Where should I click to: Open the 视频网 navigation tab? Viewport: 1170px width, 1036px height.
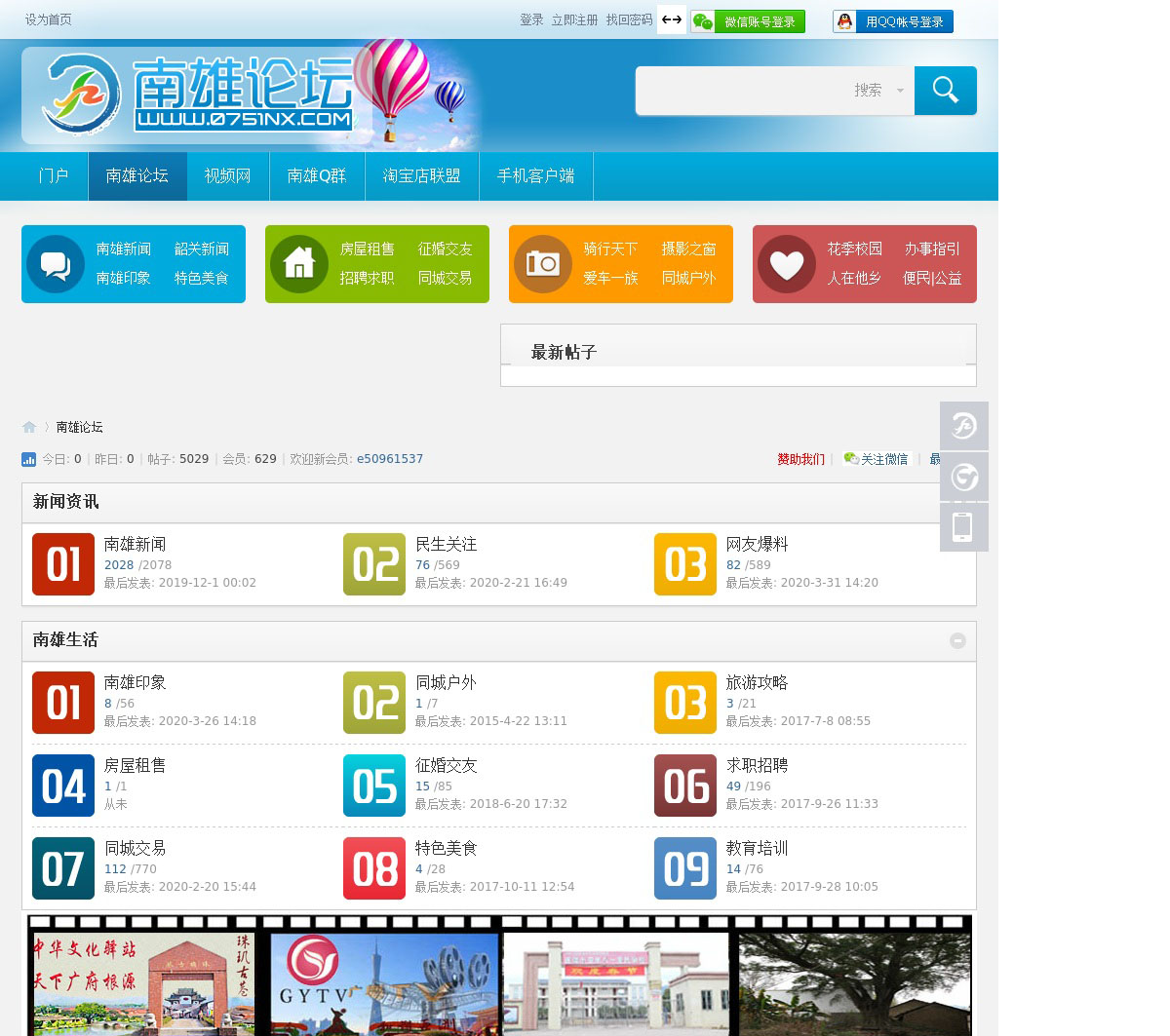227,176
